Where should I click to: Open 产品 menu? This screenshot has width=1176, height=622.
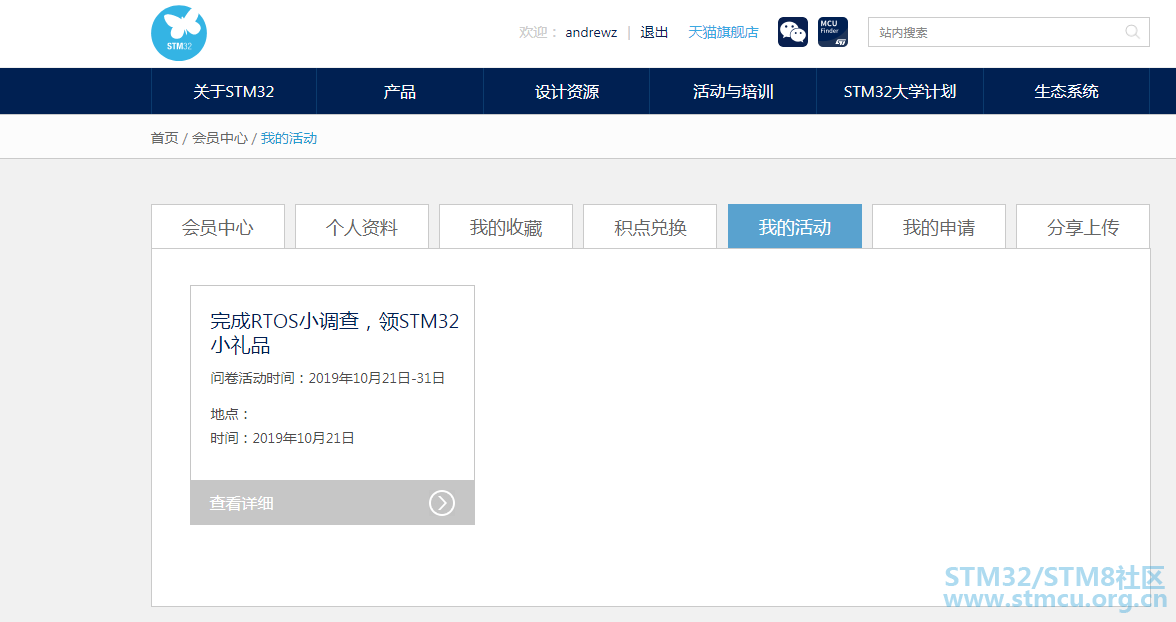(x=400, y=92)
